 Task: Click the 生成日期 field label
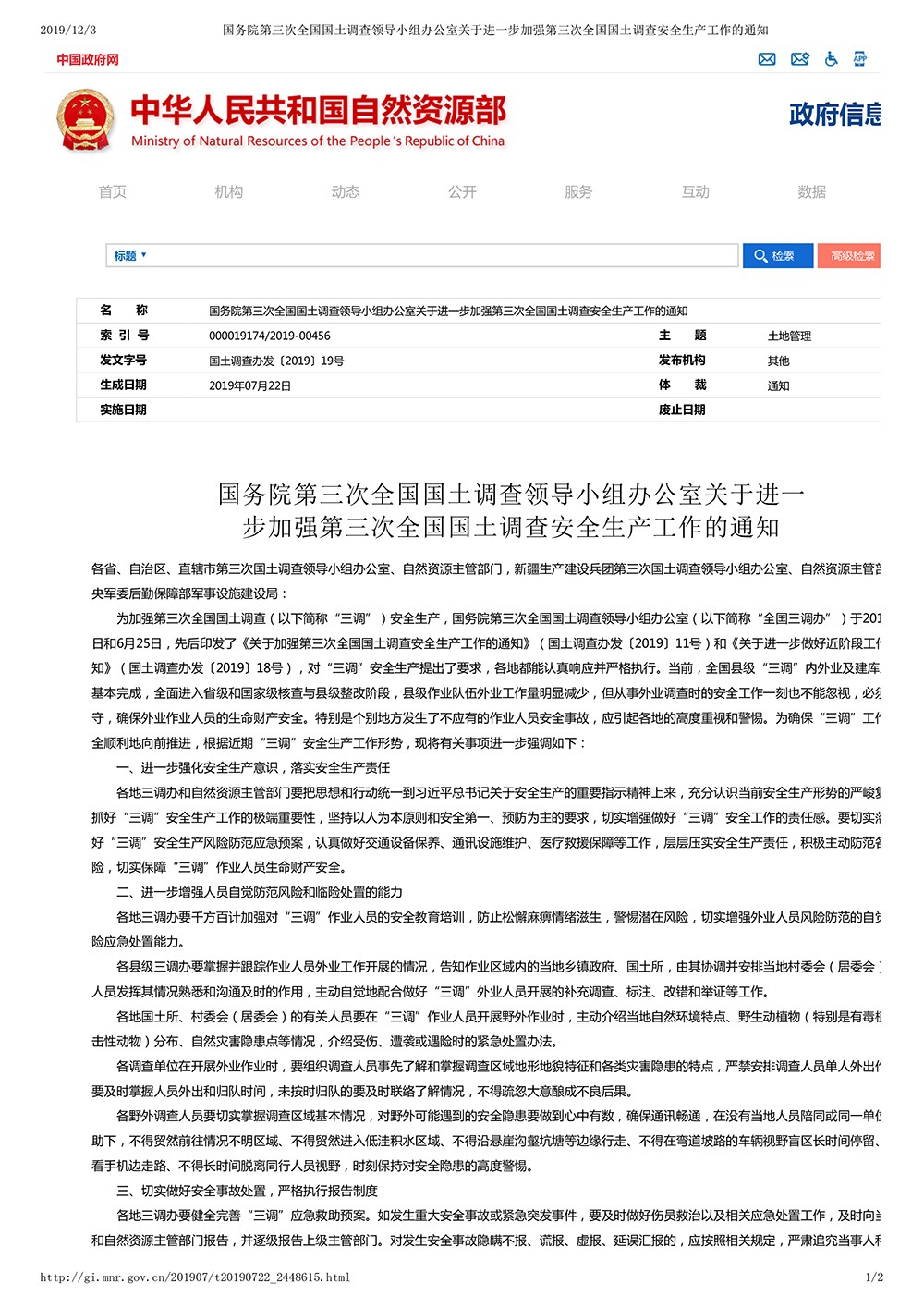coord(124,385)
